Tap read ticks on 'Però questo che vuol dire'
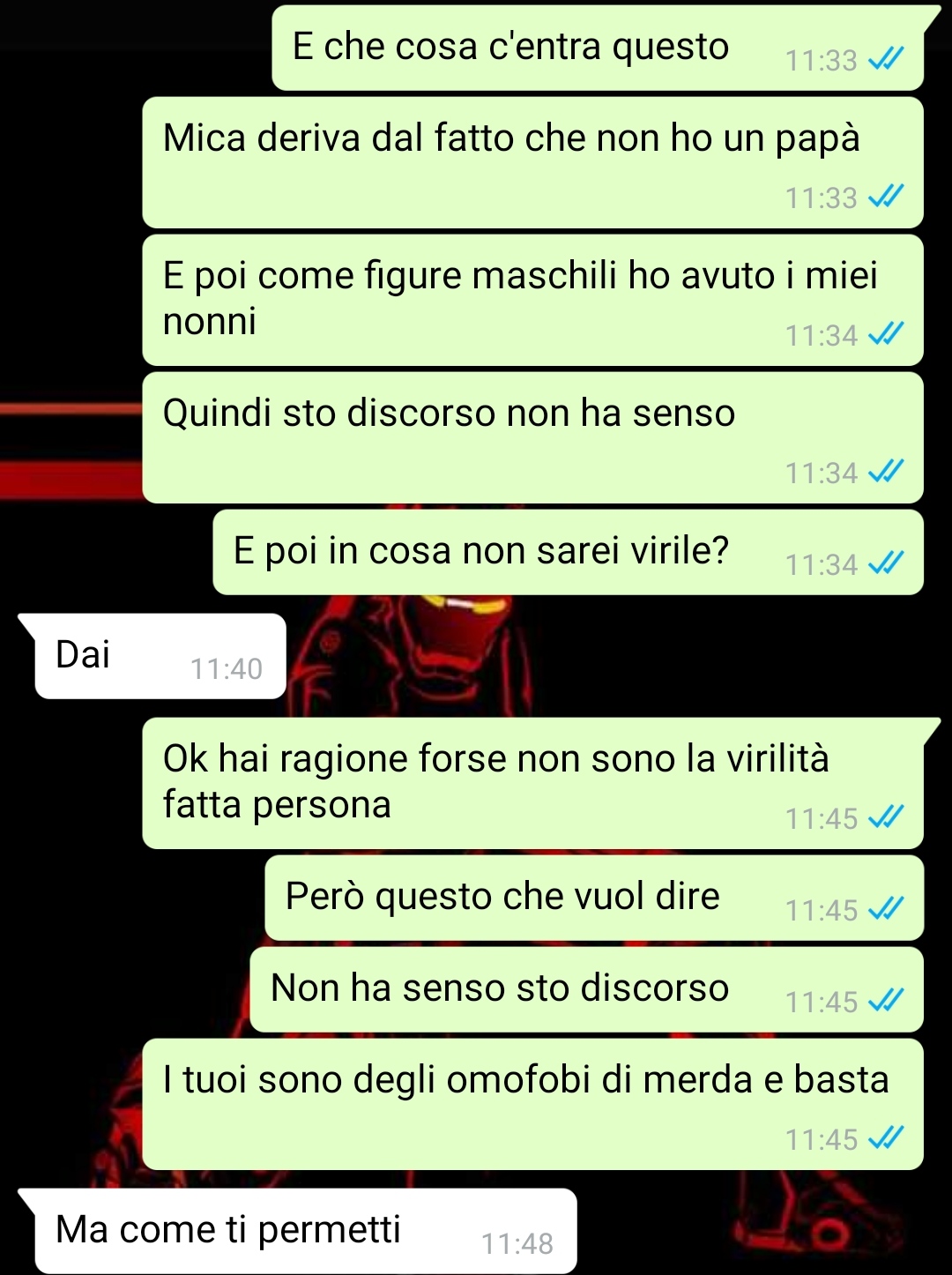Viewport: 952px width, 1275px height. [885, 910]
